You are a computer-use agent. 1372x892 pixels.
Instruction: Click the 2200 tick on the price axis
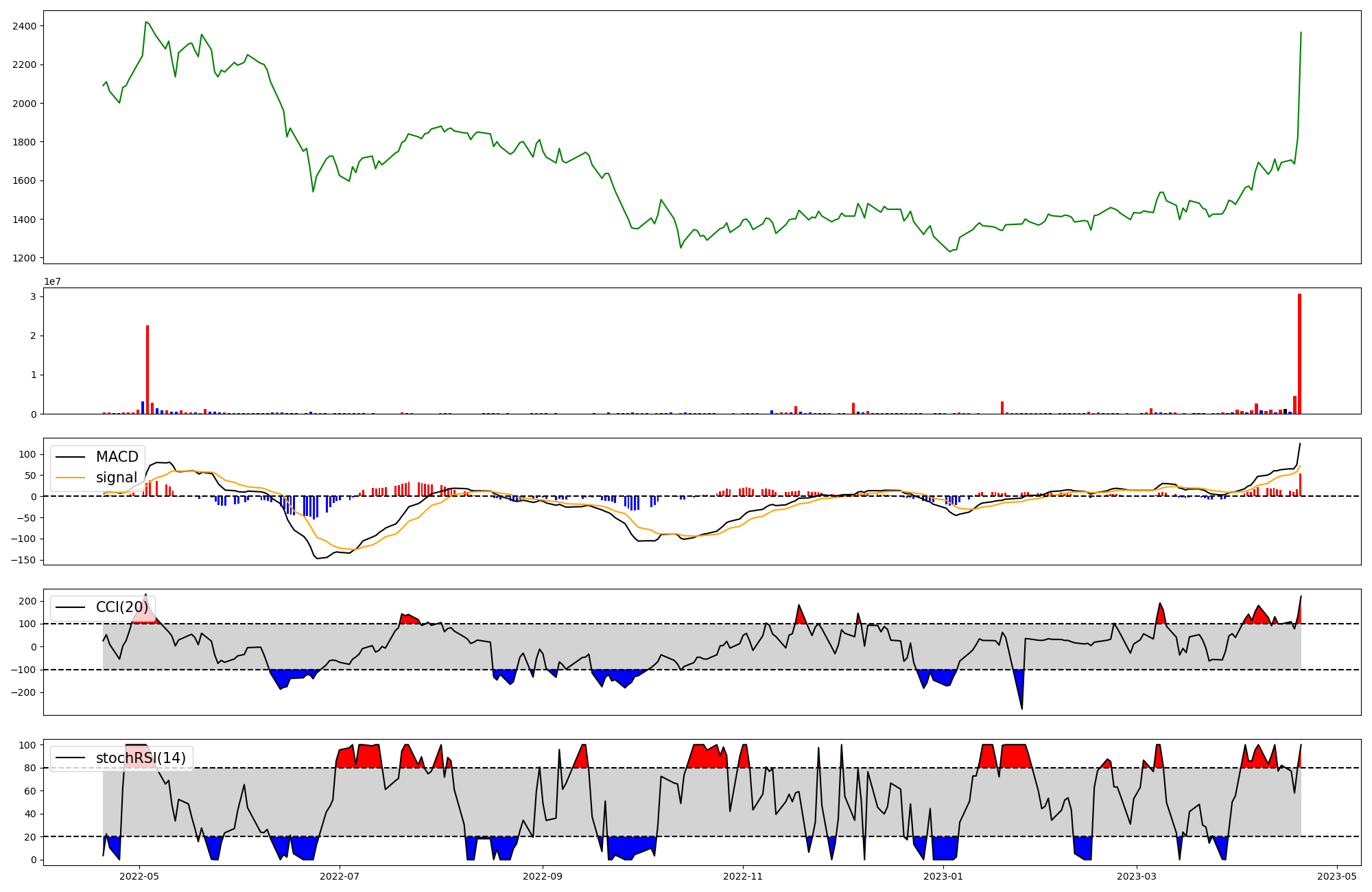(24, 64)
